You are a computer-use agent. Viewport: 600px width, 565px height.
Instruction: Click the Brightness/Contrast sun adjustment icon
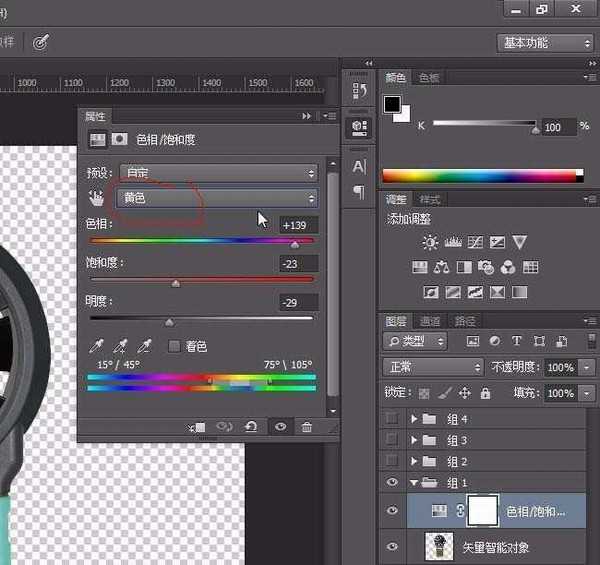click(x=430, y=242)
